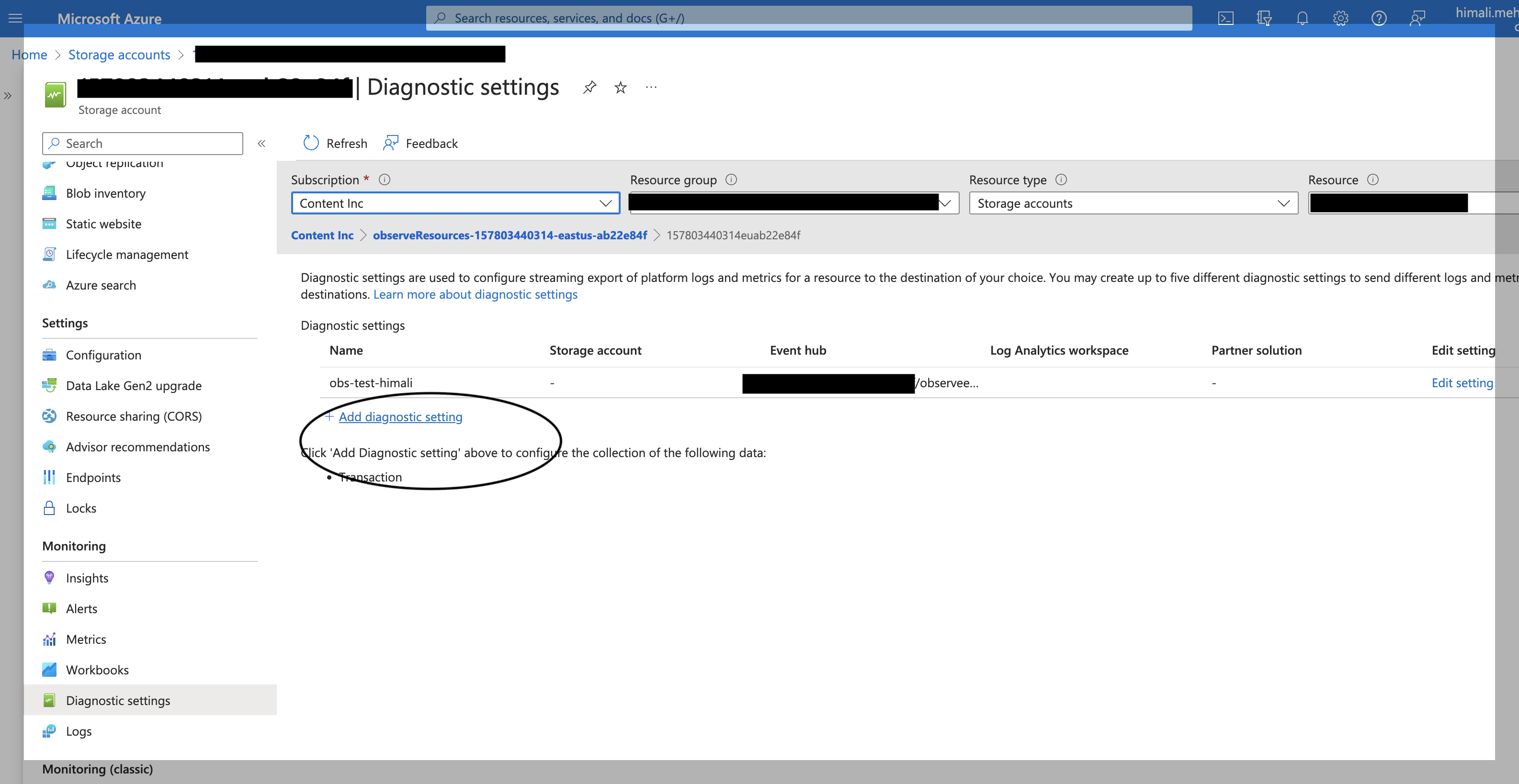Image resolution: width=1519 pixels, height=784 pixels.
Task: Open Cloud Shell from the top bar
Action: coord(1225,18)
